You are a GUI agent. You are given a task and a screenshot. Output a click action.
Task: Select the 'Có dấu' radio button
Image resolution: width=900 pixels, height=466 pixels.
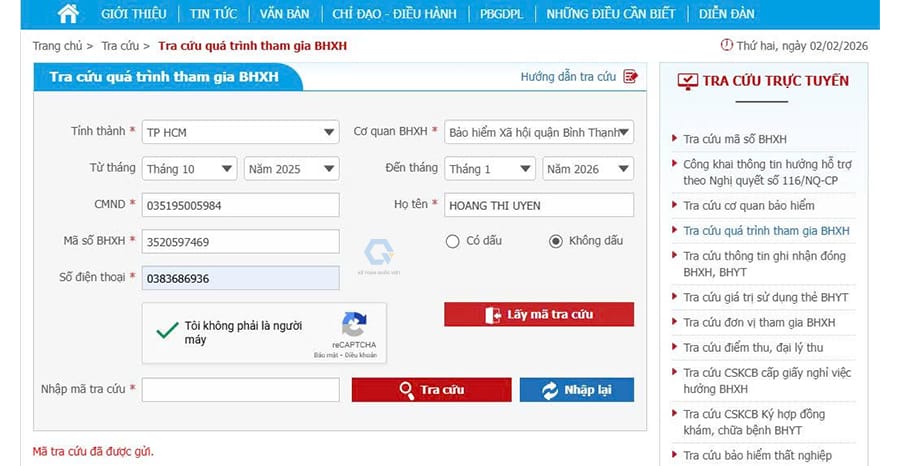452,241
